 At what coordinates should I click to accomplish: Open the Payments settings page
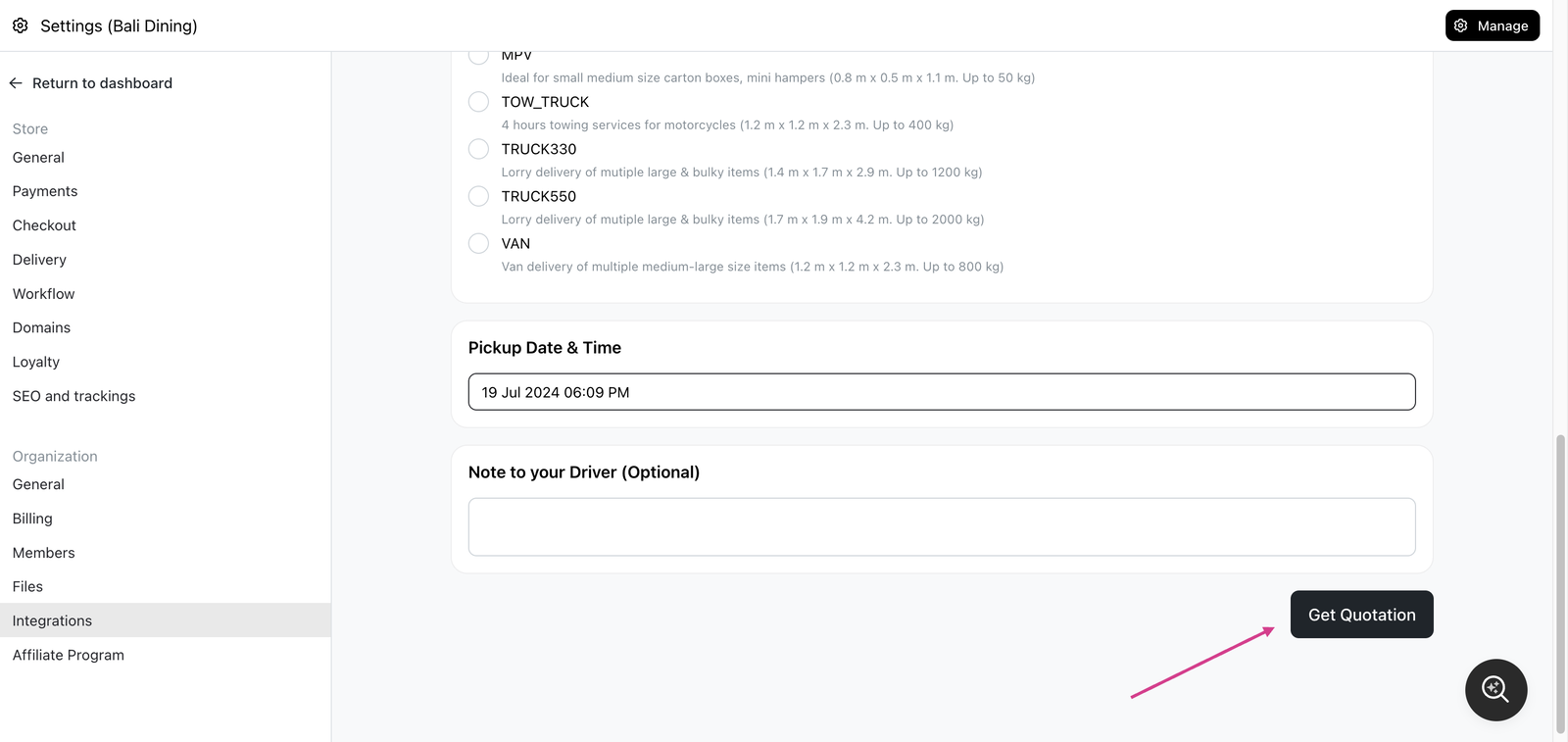pos(45,191)
